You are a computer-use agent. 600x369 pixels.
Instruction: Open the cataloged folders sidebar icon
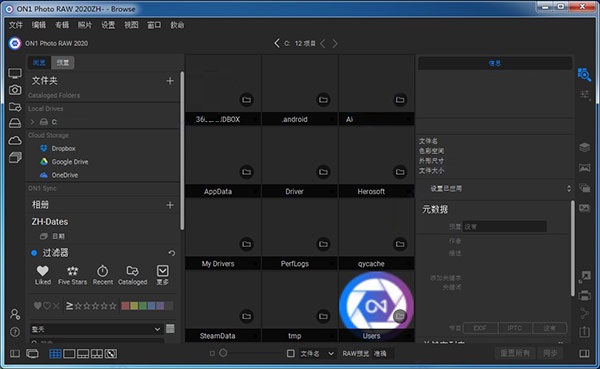click(x=15, y=107)
